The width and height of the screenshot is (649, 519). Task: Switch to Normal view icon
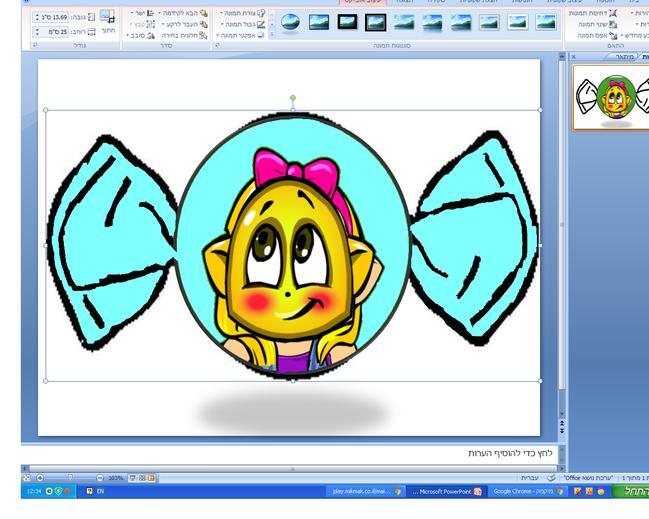[151, 478]
